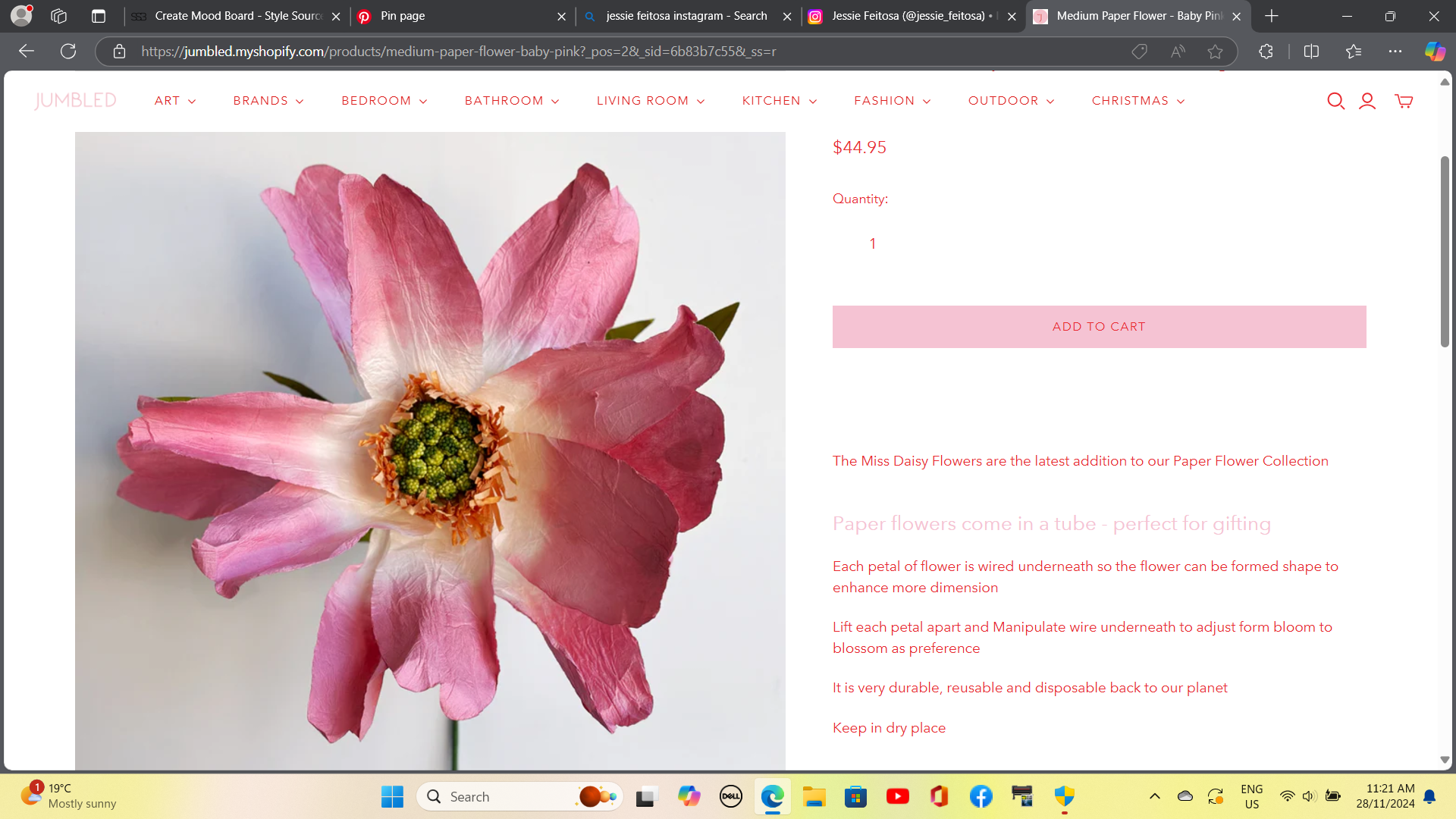This screenshot has width=1456, height=819.
Task: Expand the CHRISTMAS navigation dropdown
Action: [1137, 101]
